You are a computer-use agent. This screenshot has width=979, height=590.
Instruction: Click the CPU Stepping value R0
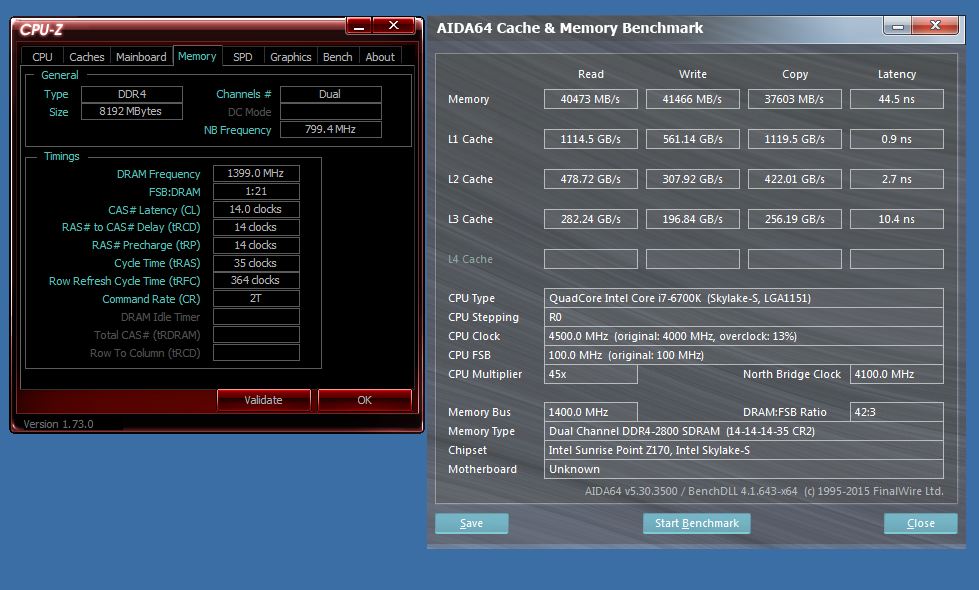744,317
